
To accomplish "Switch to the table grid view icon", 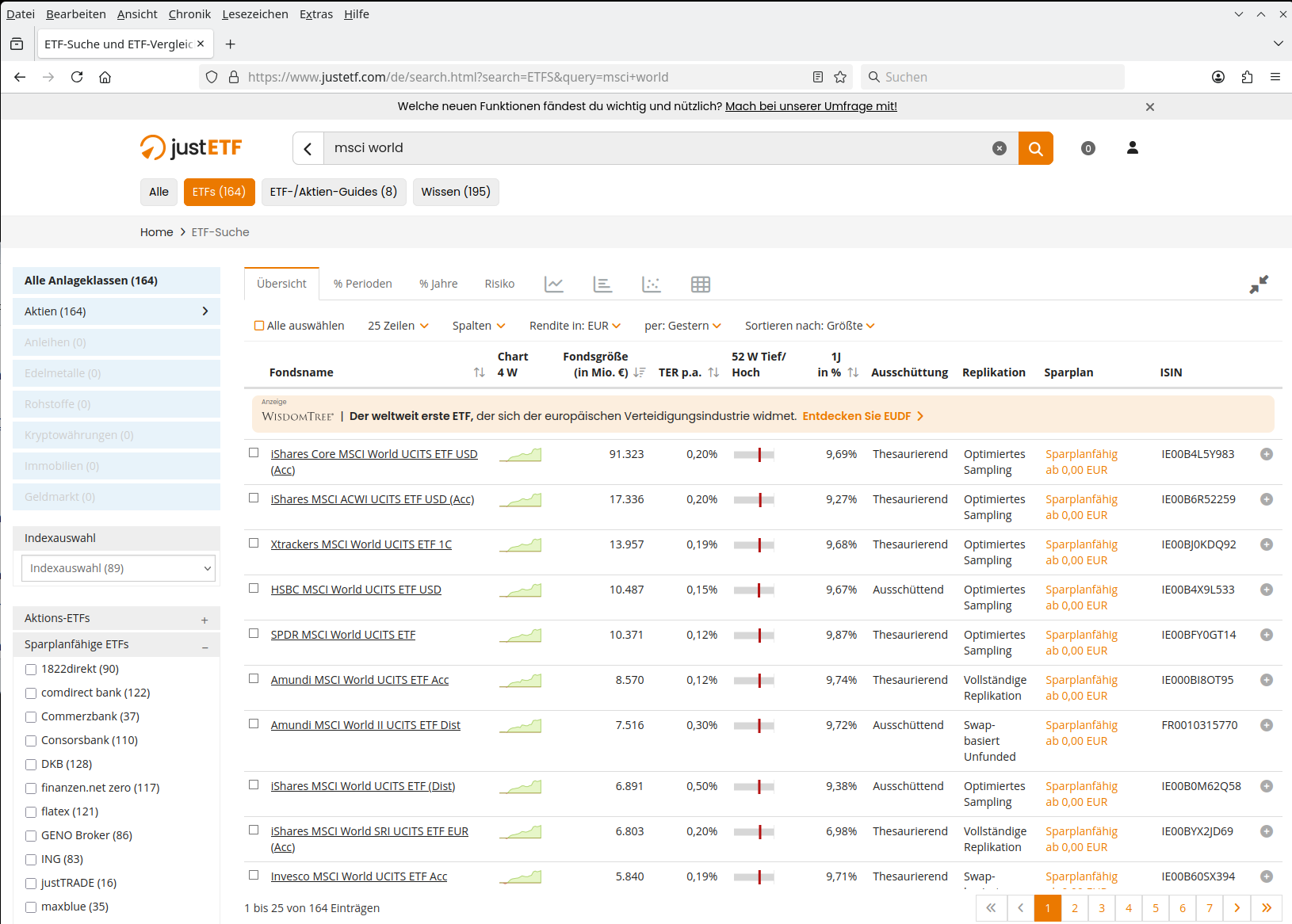I will (701, 284).
